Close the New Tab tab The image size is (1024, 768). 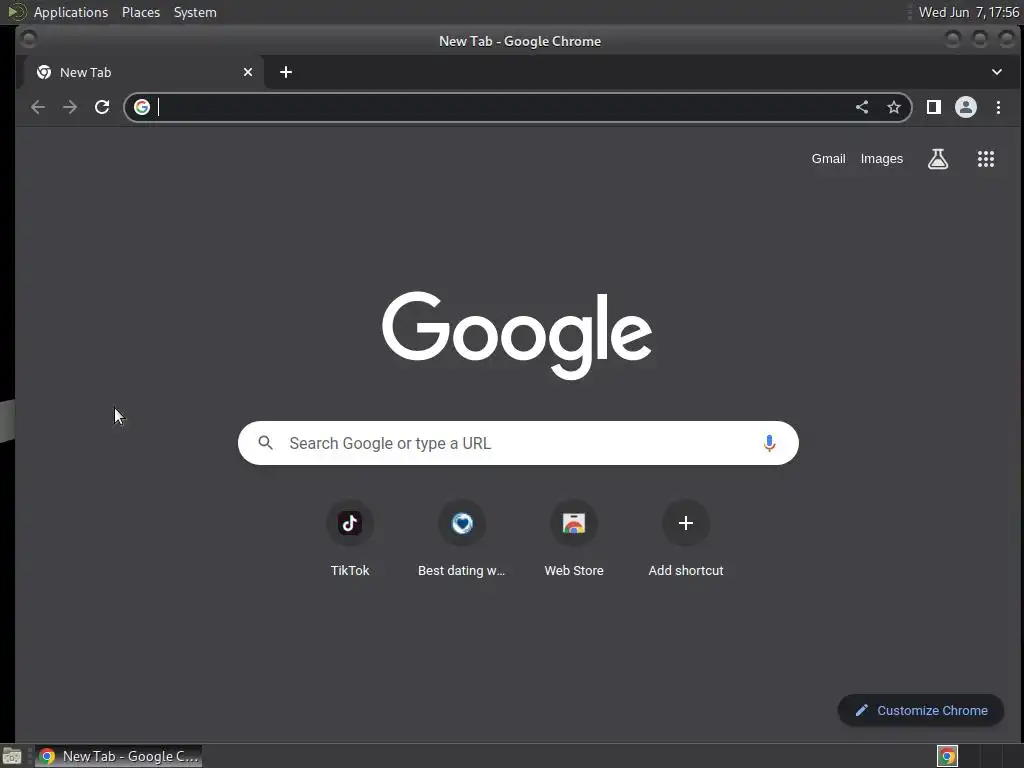(248, 72)
